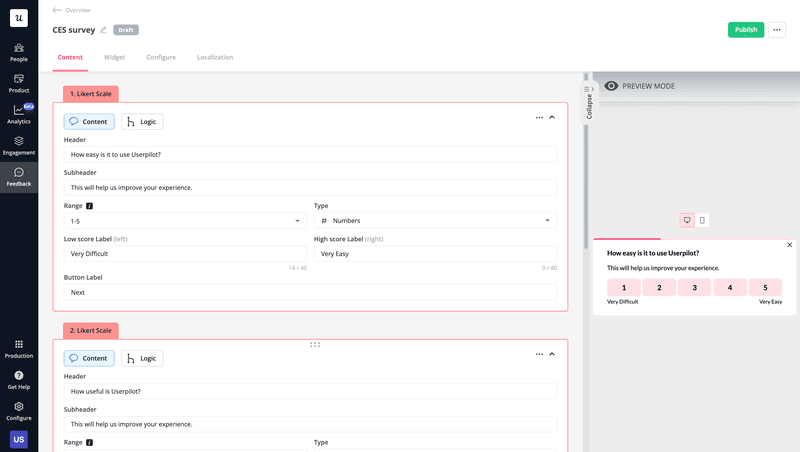Switch to the Localization tab
The width and height of the screenshot is (800, 452).
click(x=215, y=57)
